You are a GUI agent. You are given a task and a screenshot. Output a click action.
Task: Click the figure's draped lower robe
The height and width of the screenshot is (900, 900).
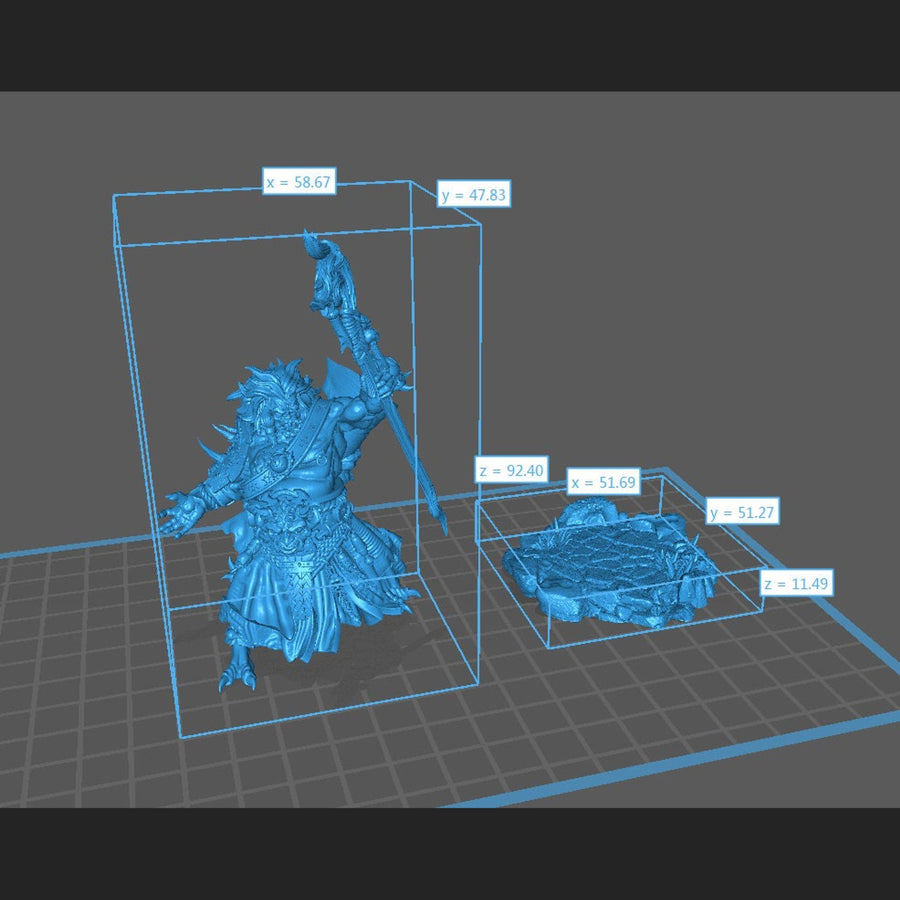300,610
